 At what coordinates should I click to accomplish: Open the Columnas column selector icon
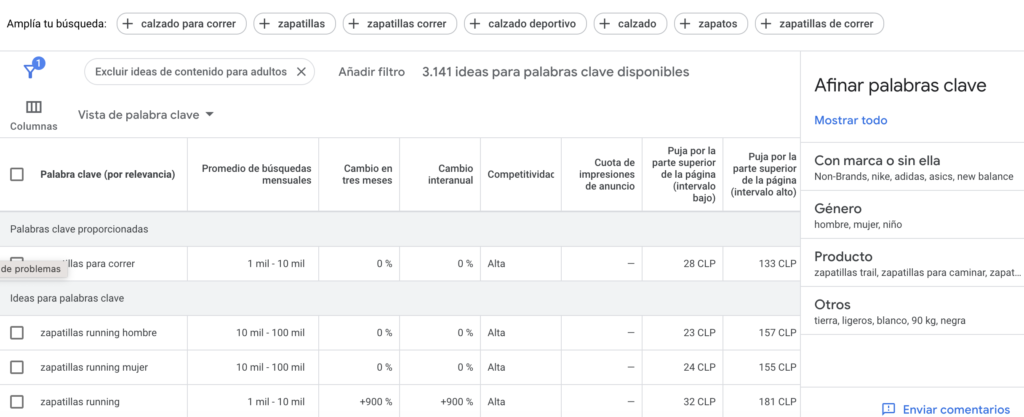(x=33, y=107)
